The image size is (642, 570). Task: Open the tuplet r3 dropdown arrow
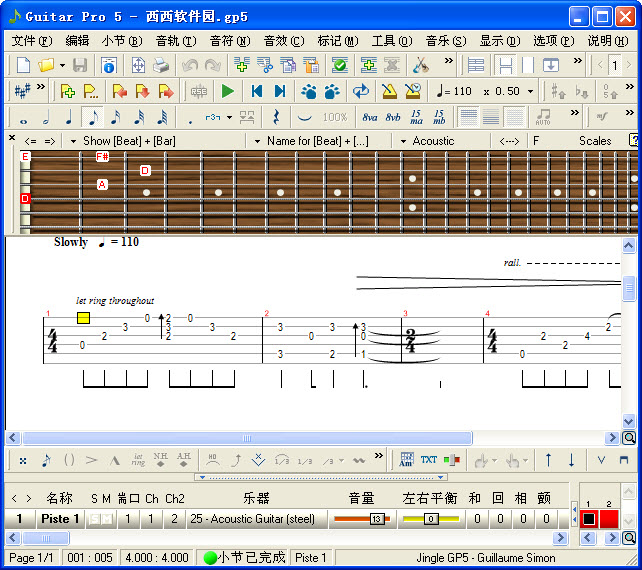tap(229, 118)
